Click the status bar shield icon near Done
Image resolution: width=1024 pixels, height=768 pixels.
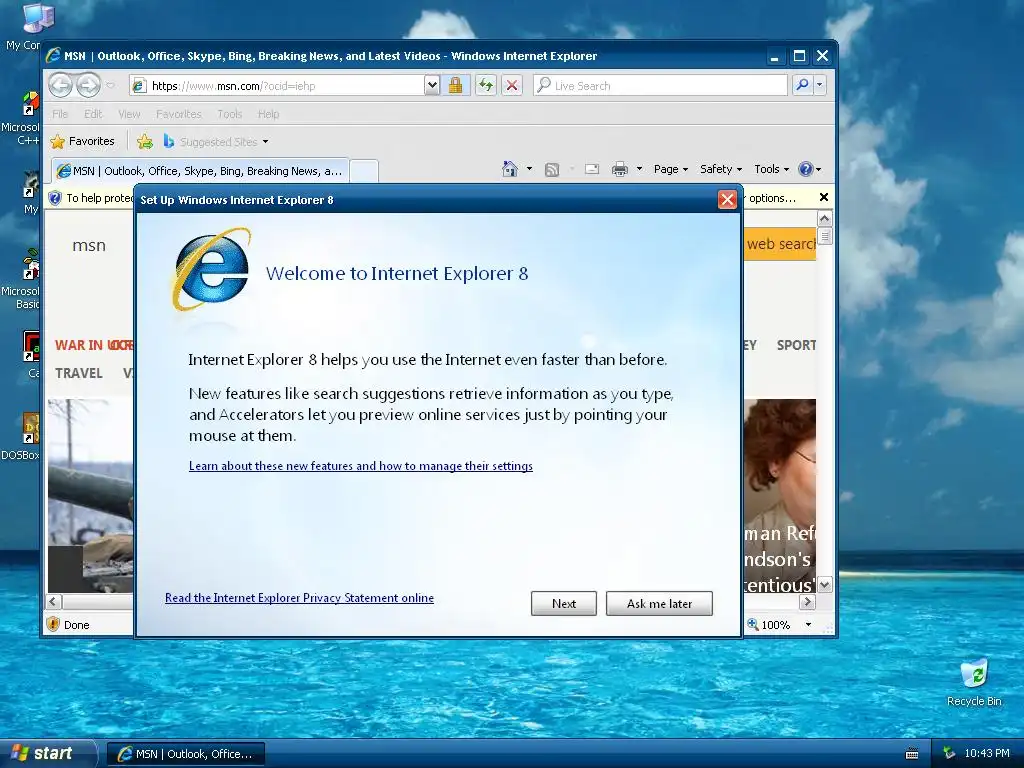54,624
